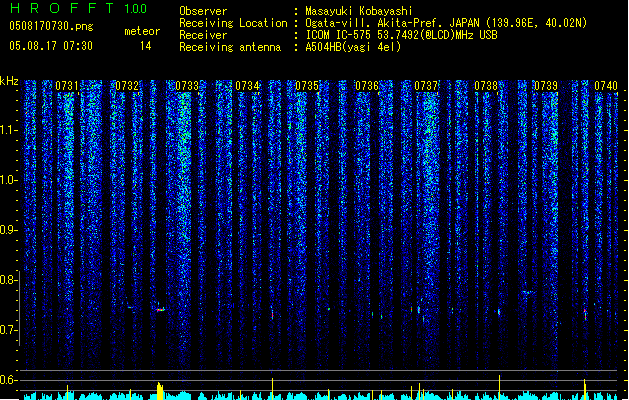
Task: Click the 0739 time marker
Action: point(546,86)
